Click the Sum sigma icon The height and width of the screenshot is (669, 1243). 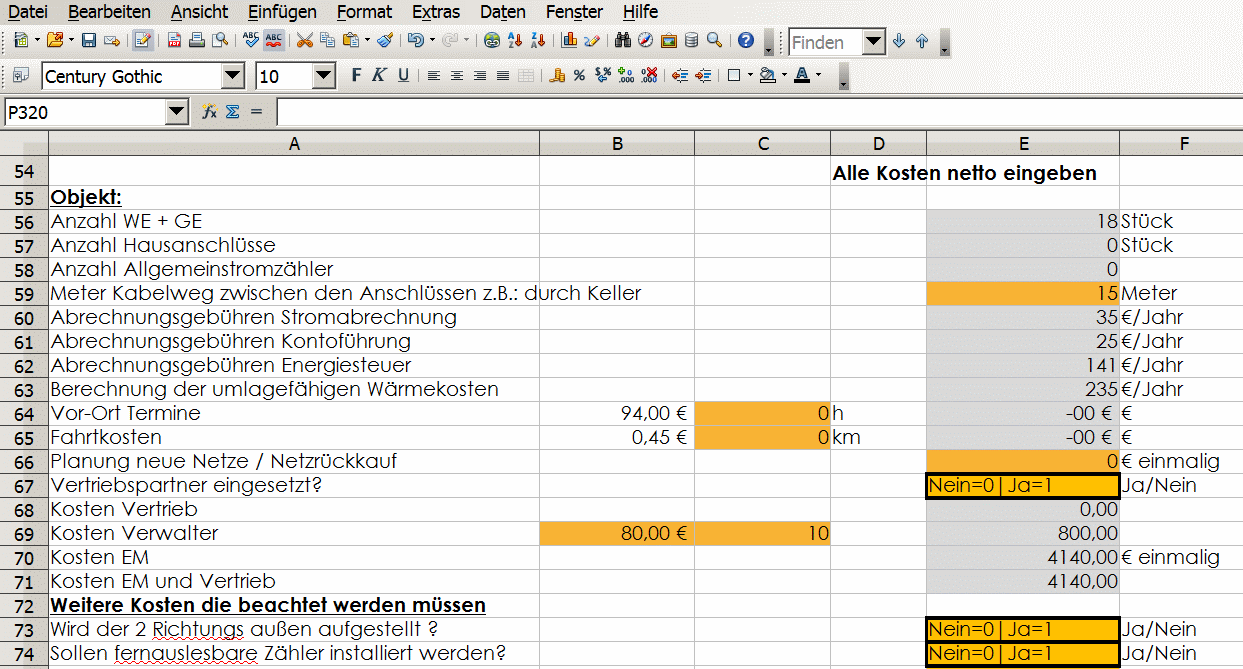point(232,112)
